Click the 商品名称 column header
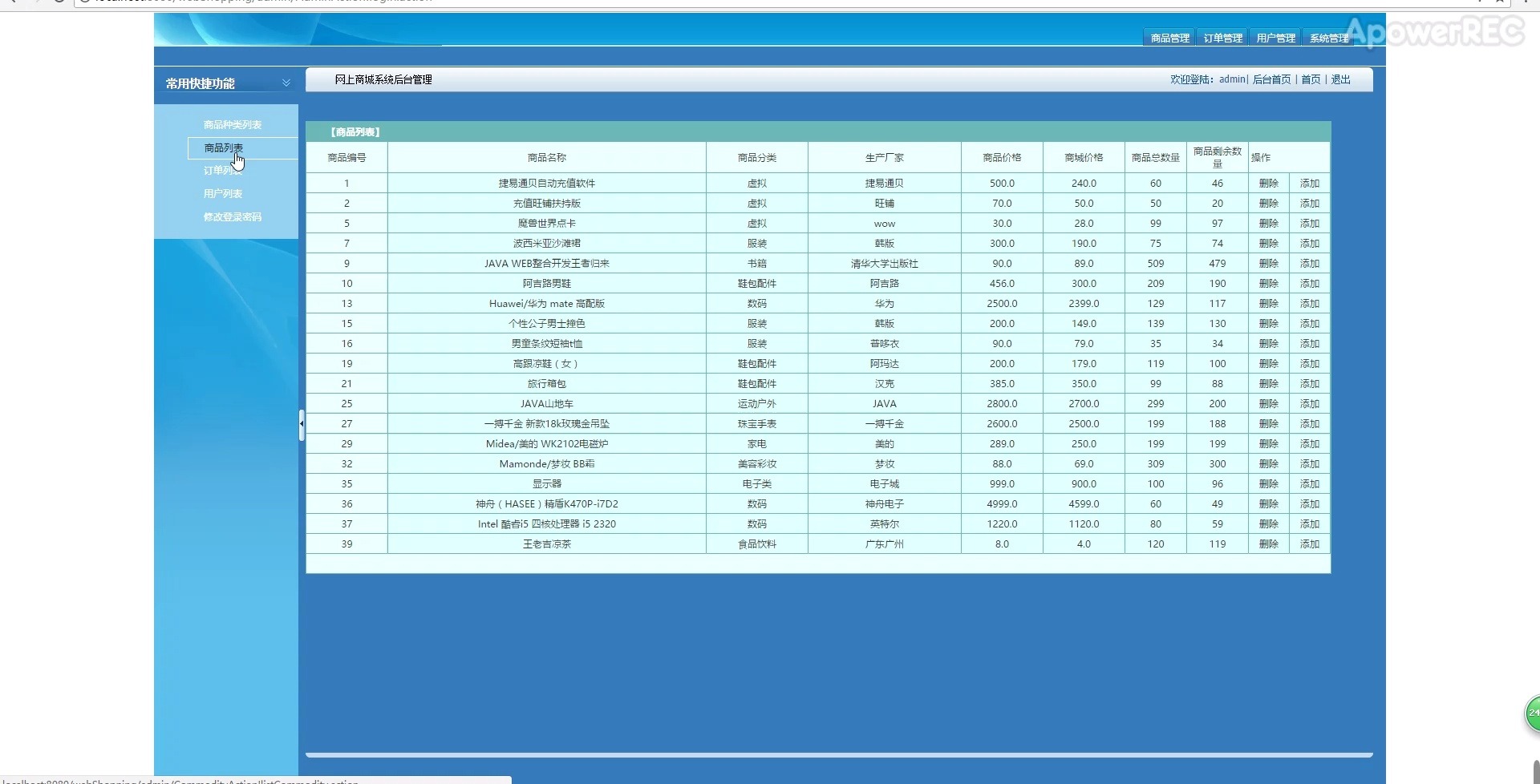Viewport: 1540px width, 784px height. (x=547, y=157)
